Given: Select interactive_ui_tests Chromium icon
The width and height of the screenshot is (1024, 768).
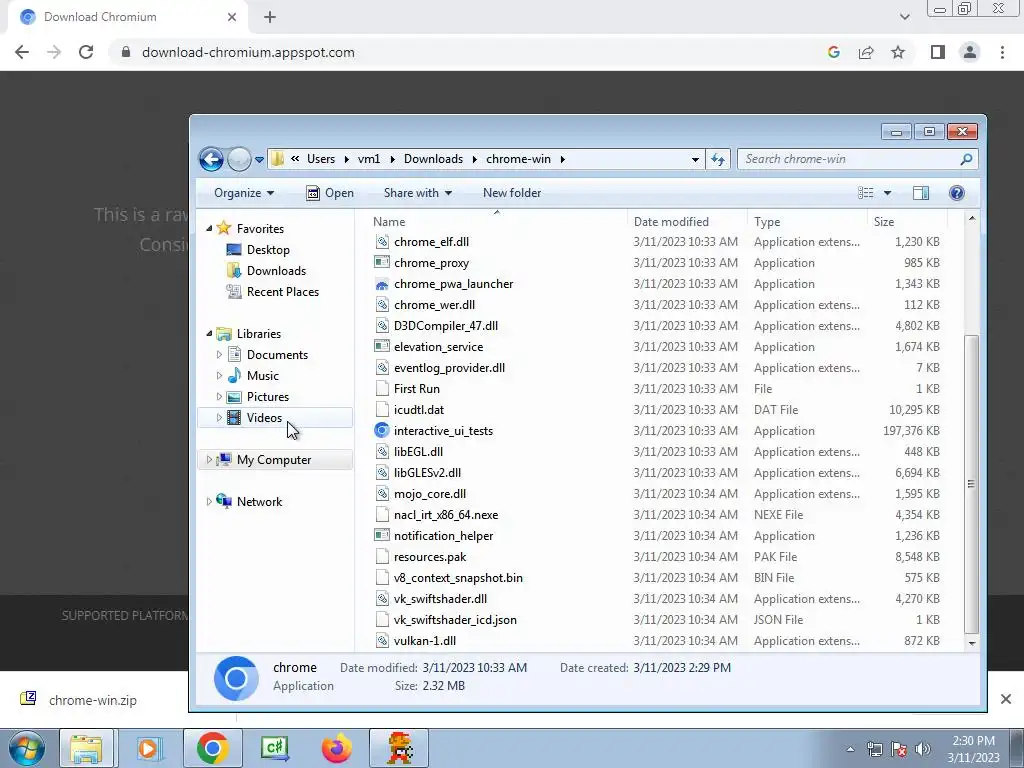Looking at the screenshot, I should click(382, 430).
